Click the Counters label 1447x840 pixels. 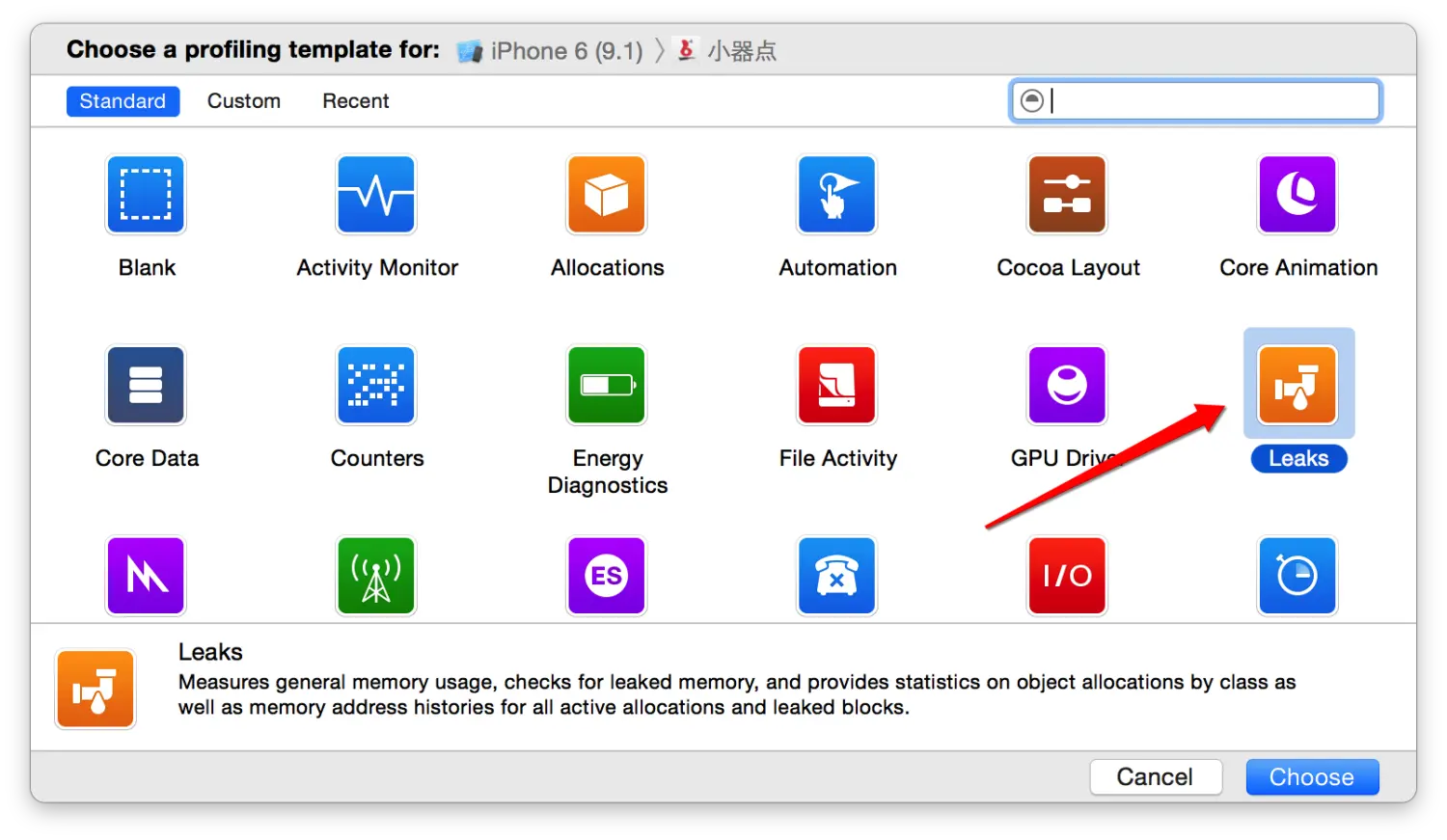point(377,459)
